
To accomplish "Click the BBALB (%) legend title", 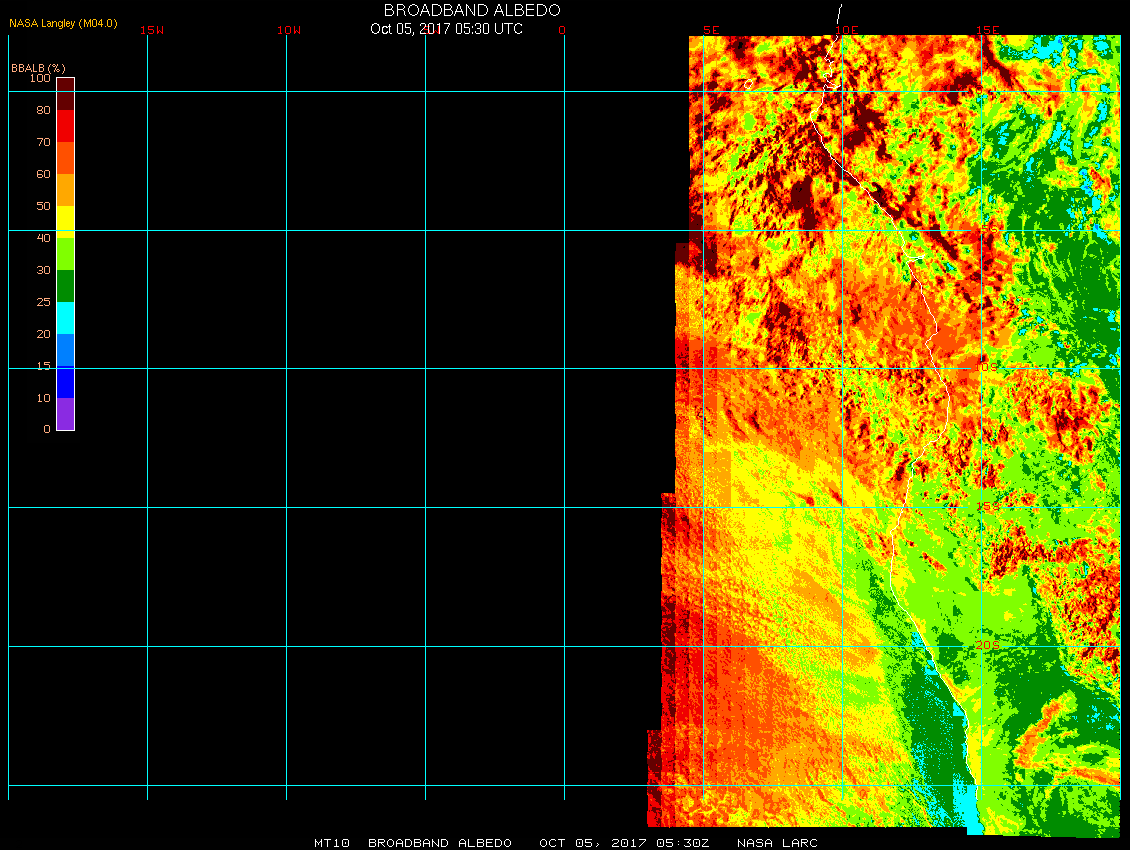I will 38,68.
